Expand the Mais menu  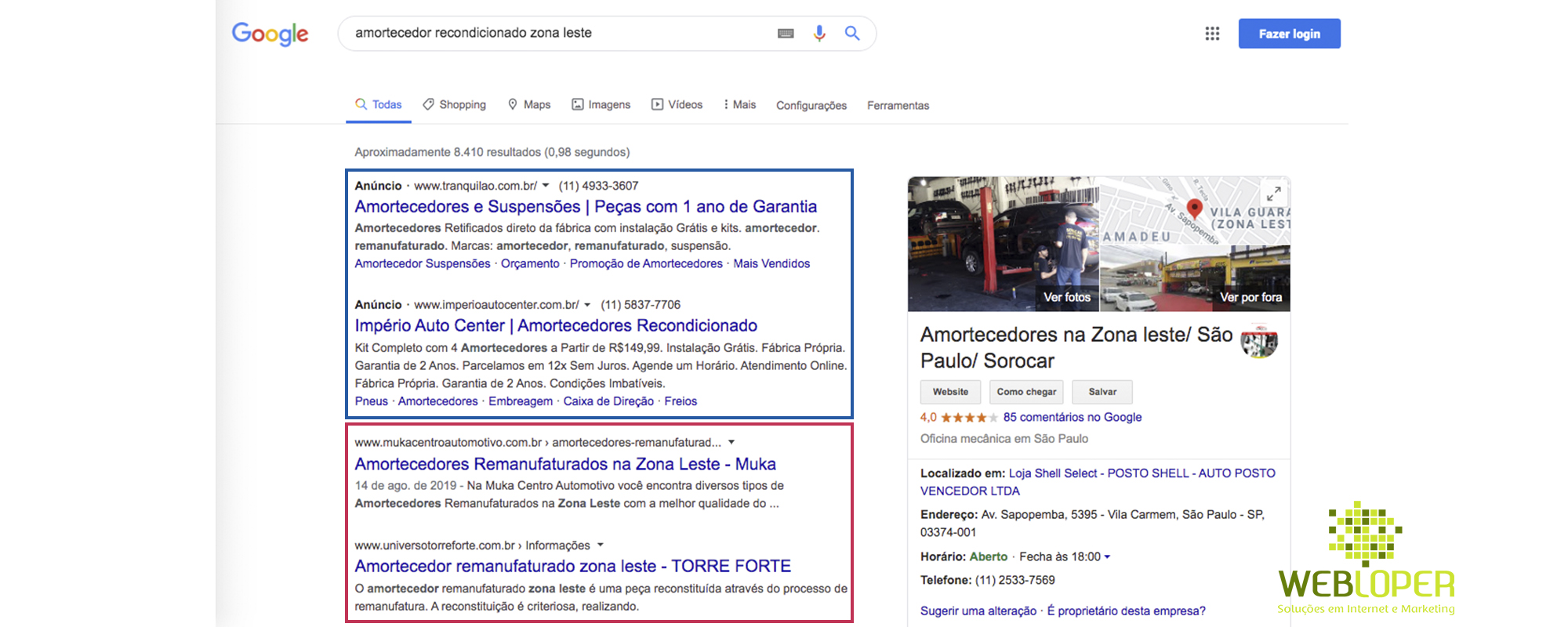point(740,104)
